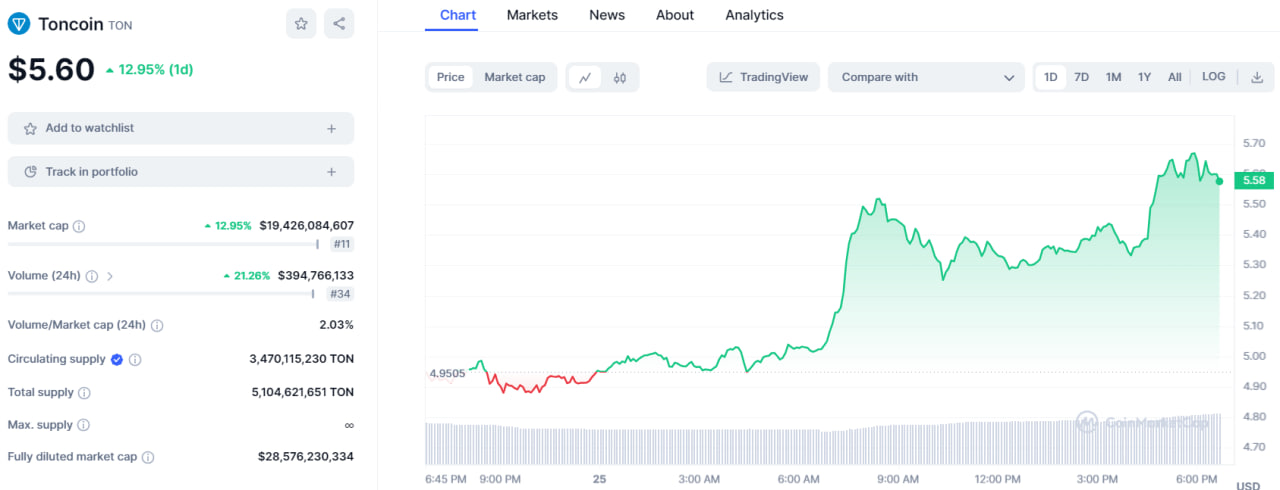
Task: Click the 12:00 PM time axis label
Action: [996, 480]
